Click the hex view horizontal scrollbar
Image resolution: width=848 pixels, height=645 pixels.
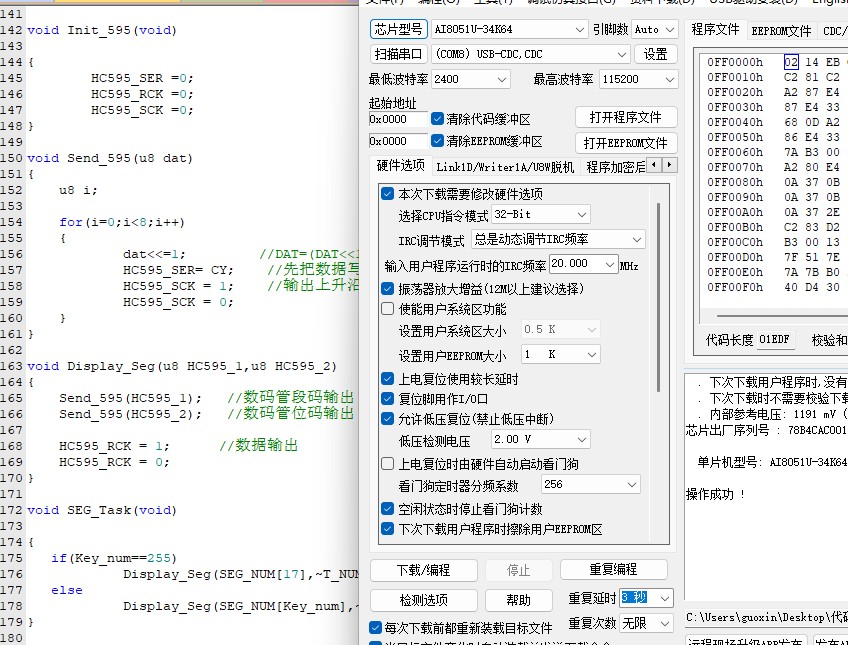[x=781, y=316]
